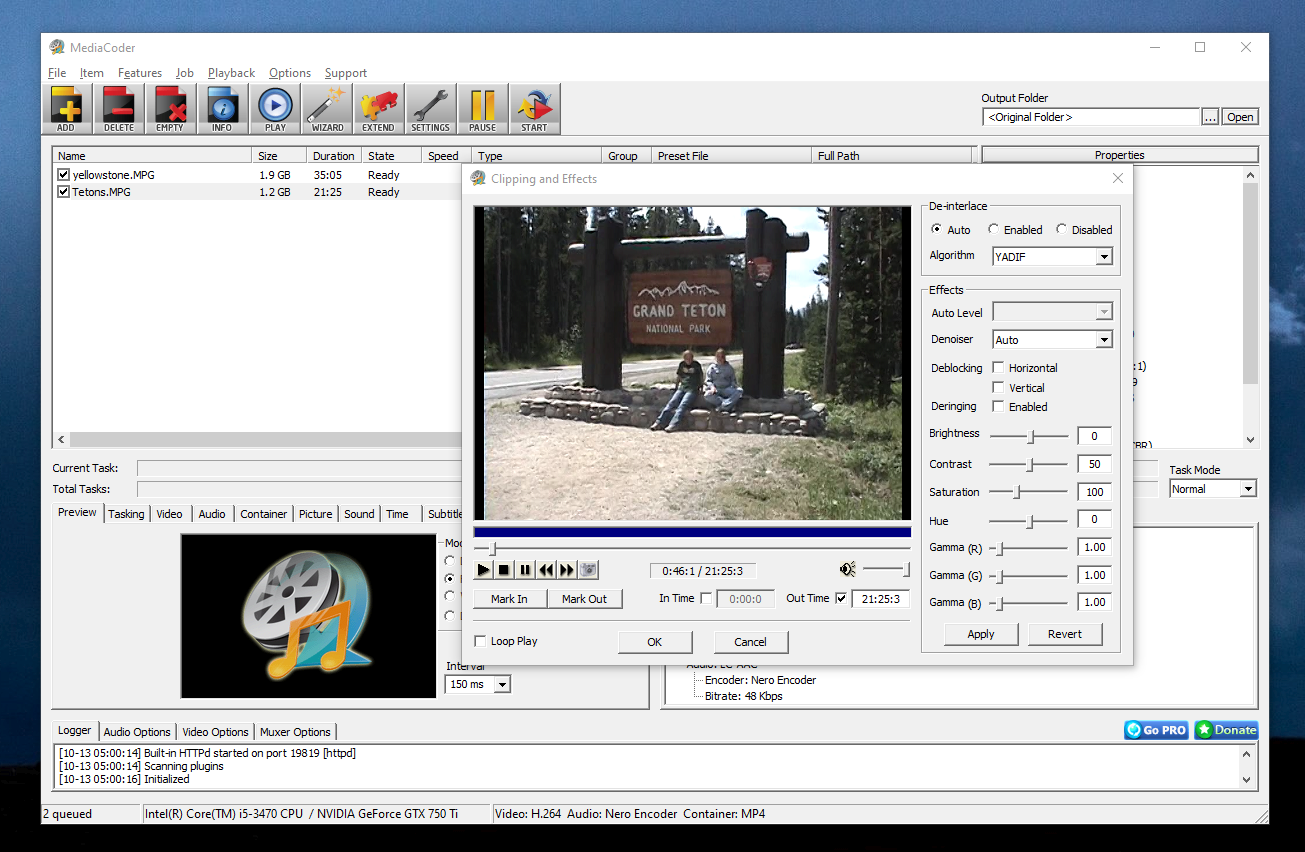1305x852 pixels.
Task: Click the DELETE toolbar icon
Action: point(118,108)
